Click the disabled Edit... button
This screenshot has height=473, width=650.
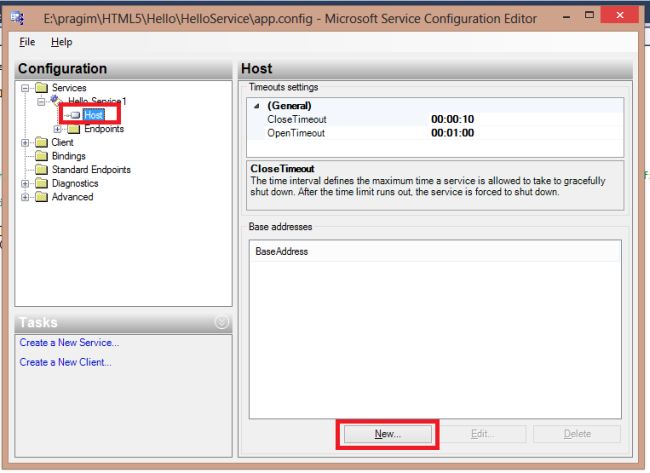point(483,434)
